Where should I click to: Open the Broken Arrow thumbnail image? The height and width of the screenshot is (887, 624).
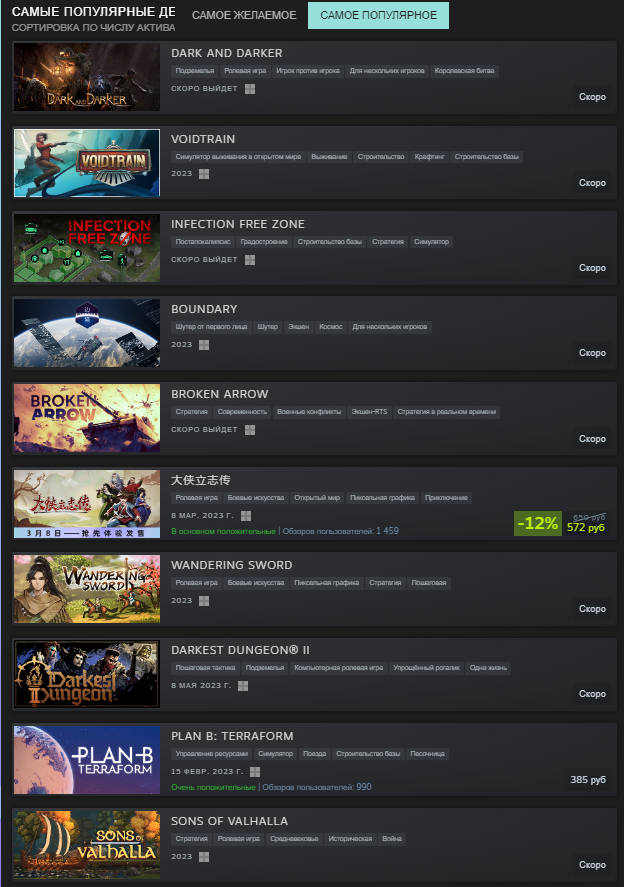coord(87,418)
